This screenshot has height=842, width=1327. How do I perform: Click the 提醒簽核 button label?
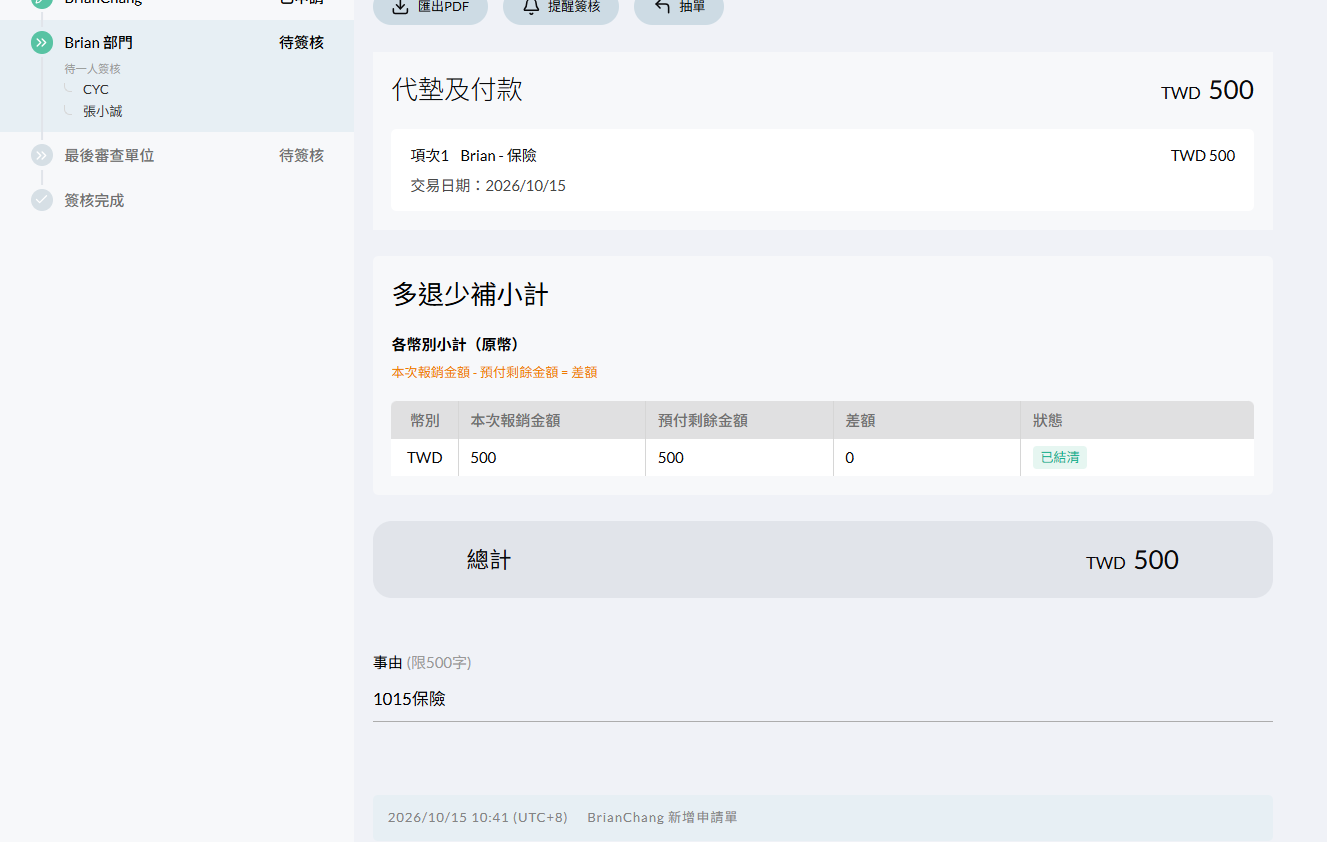[574, 7]
